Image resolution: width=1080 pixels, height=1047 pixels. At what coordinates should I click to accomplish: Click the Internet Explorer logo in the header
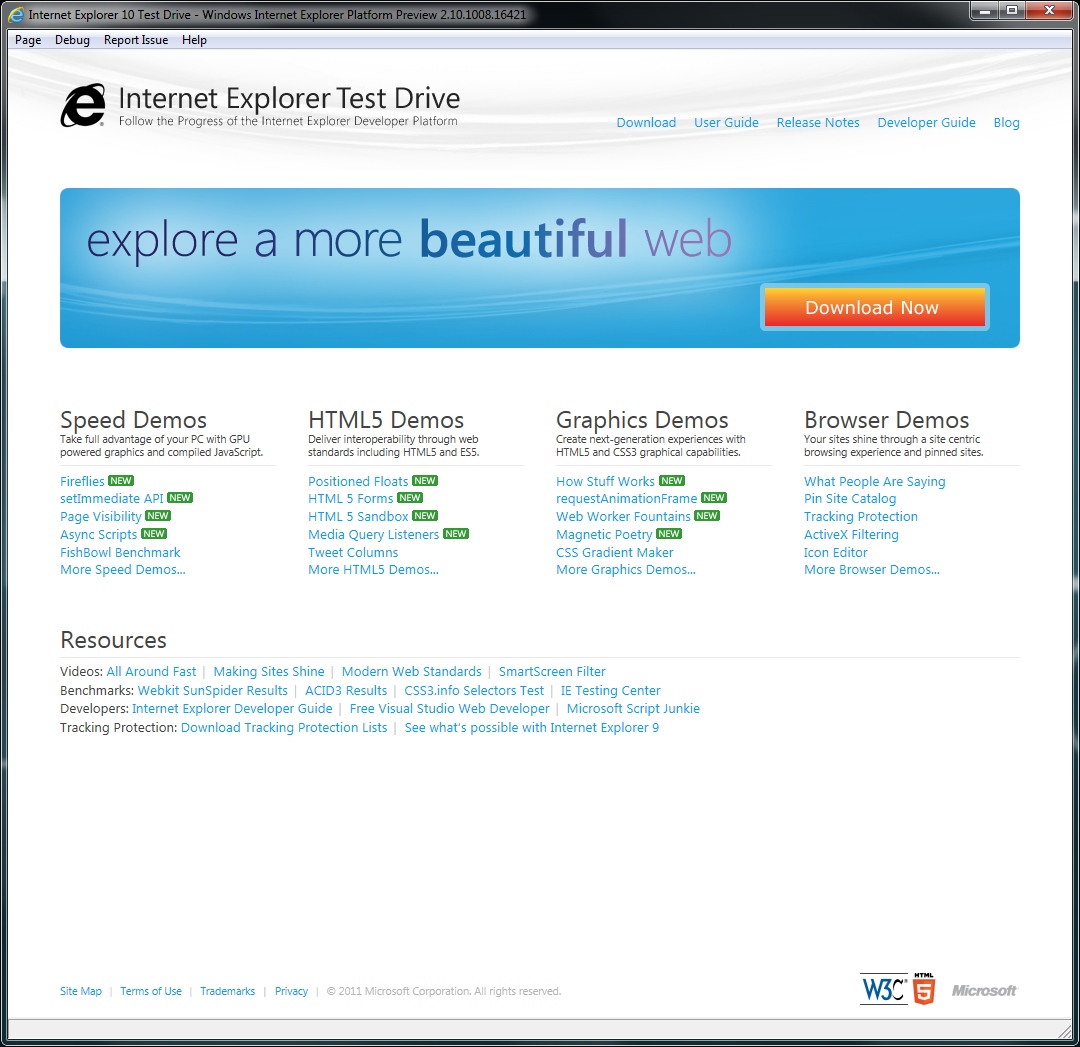click(83, 106)
